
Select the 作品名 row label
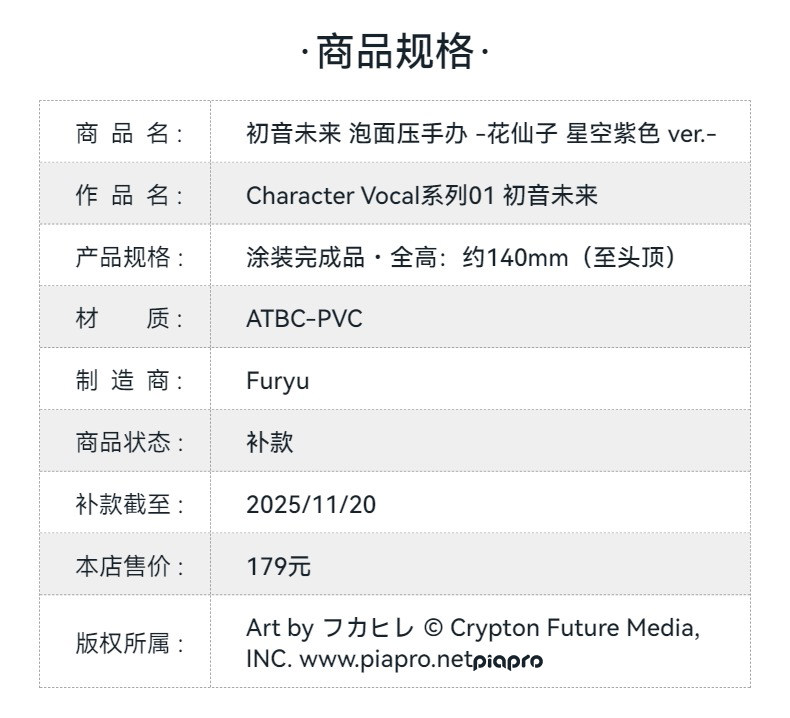[129, 195]
